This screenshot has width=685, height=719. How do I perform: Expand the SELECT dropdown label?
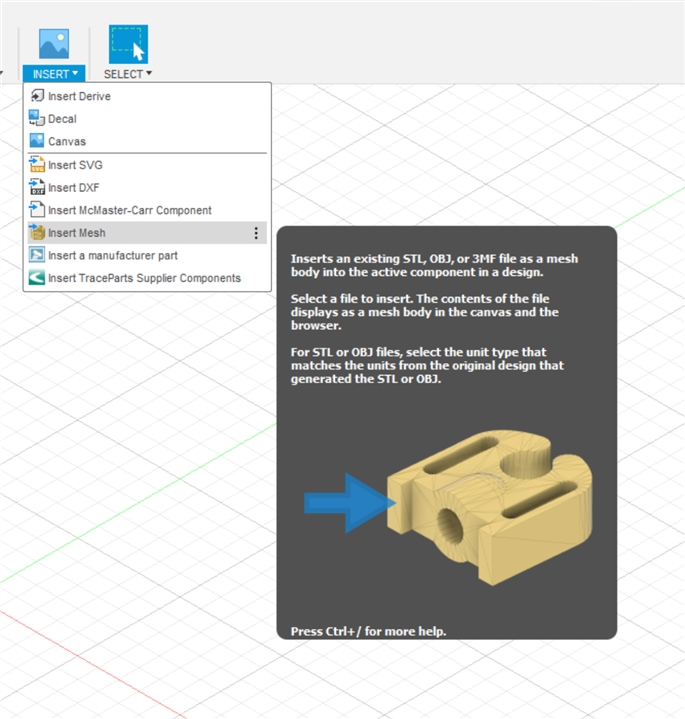coord(128,74)
